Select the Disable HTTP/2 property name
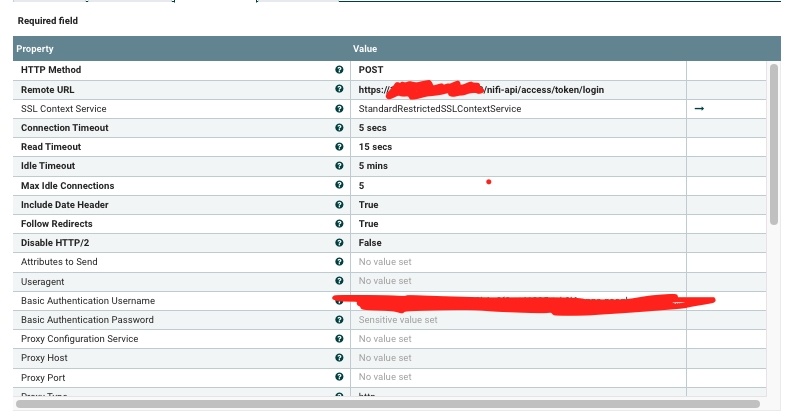The image size is (792, 419). 55,243
